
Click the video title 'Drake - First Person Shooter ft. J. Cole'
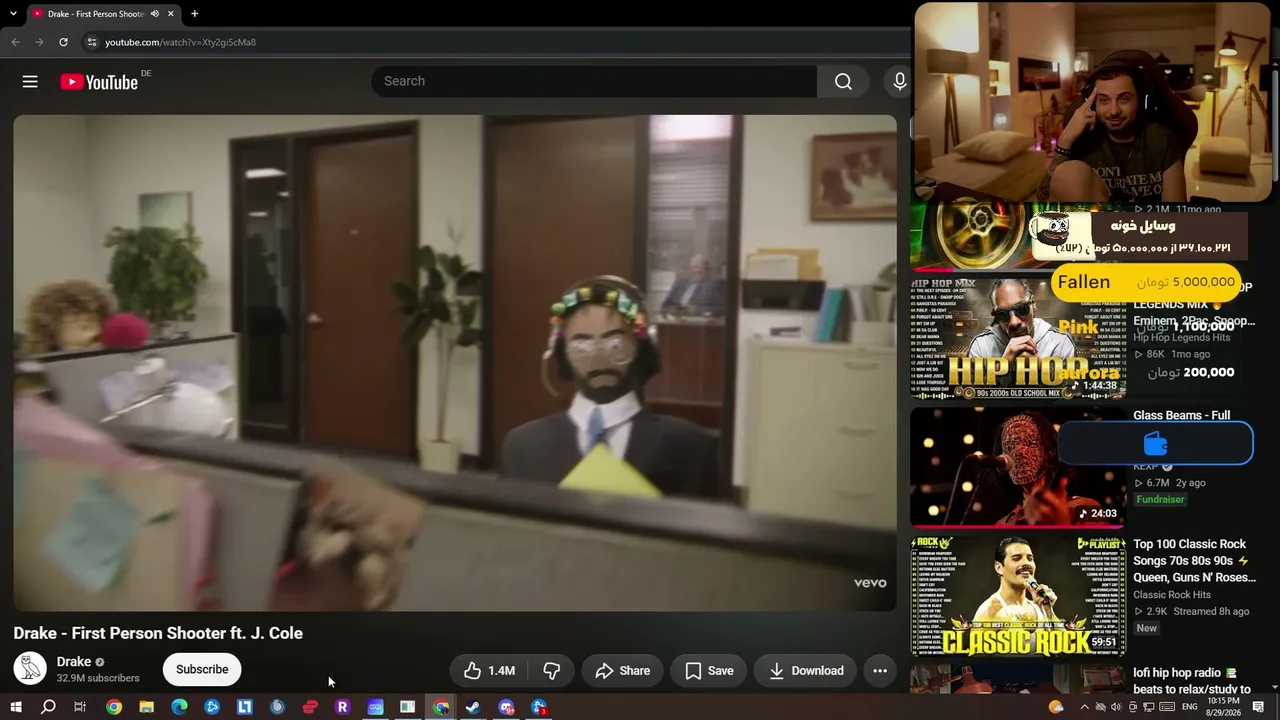click(x=158, y=633)
